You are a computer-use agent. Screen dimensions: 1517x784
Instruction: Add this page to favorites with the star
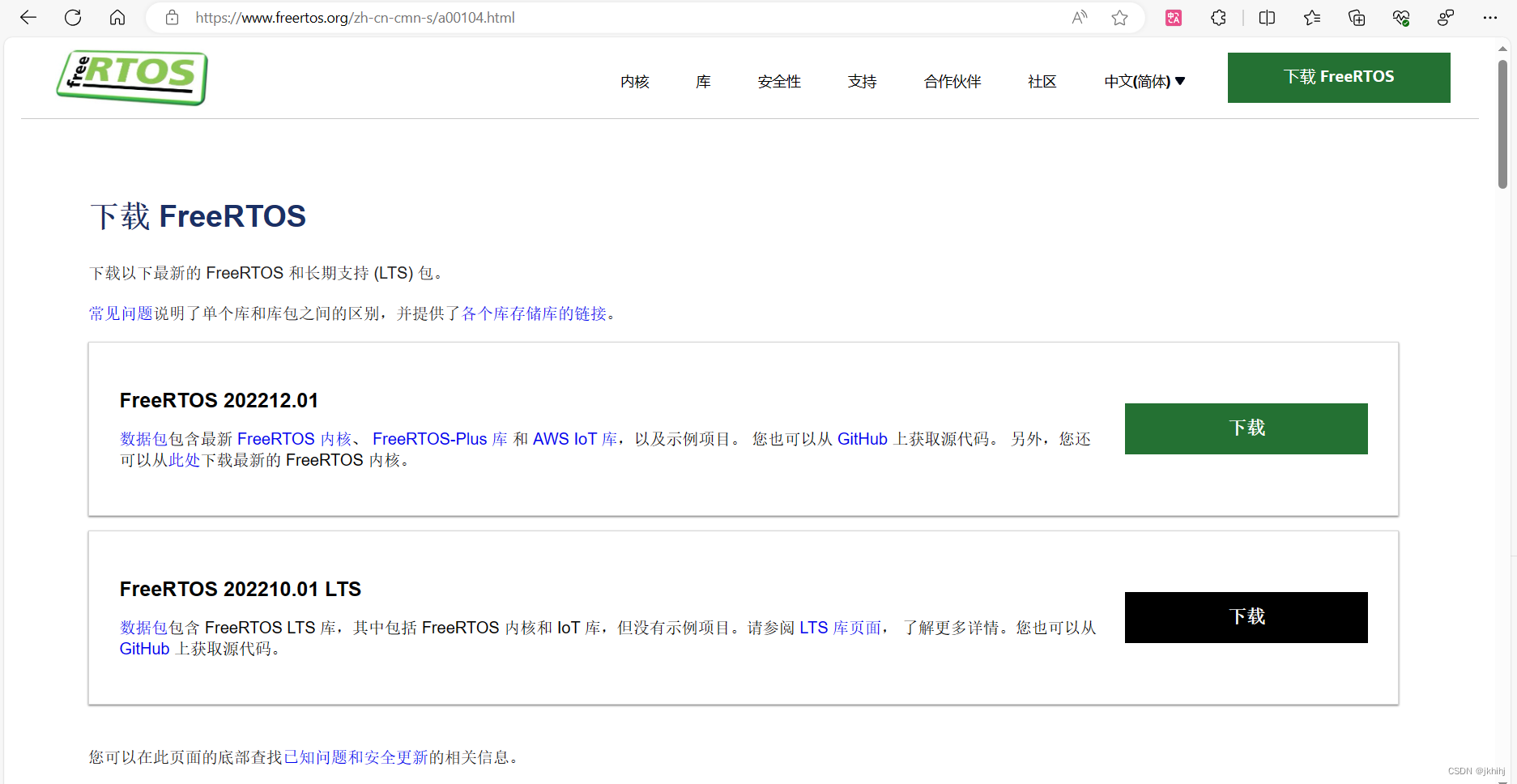(x=1119, y=17)
